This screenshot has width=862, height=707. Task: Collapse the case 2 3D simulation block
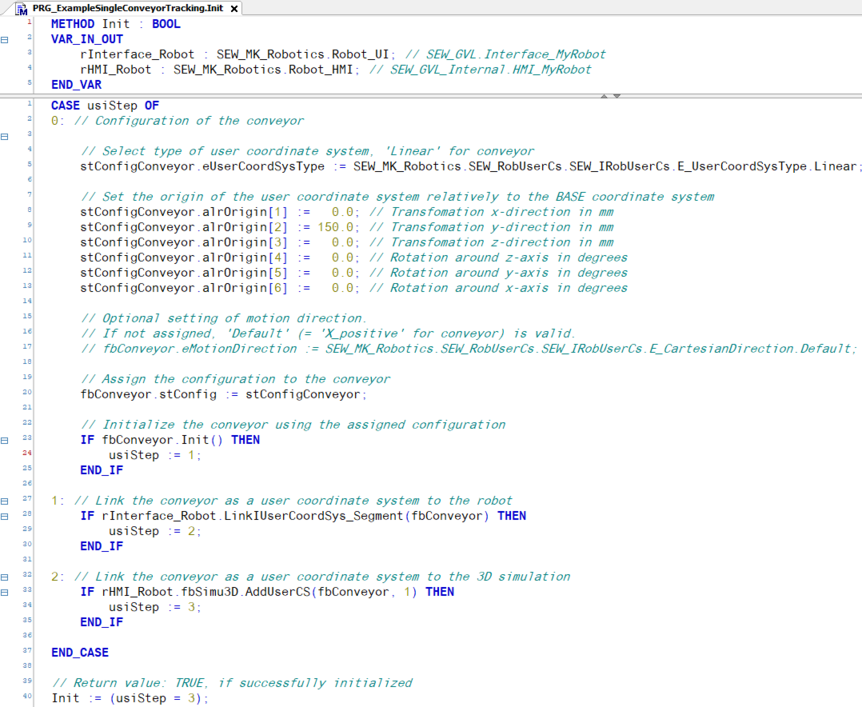6,576
